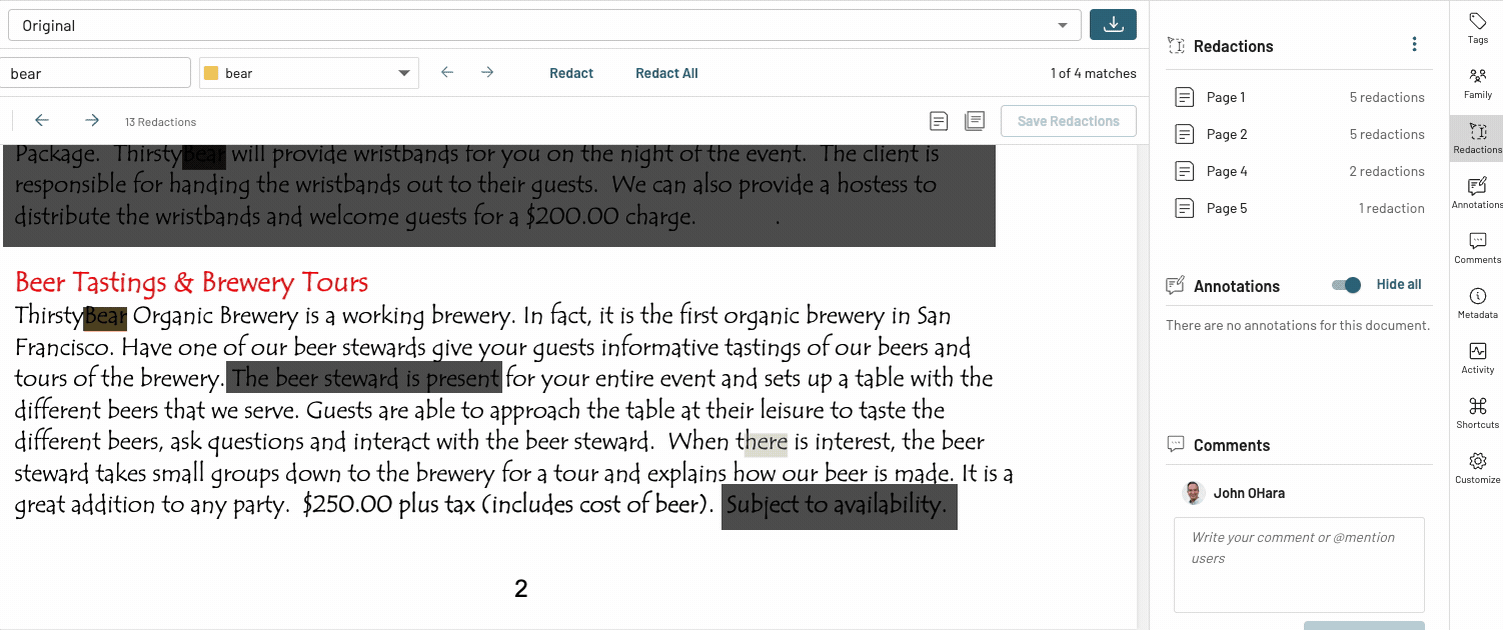
Task: Open the Tags sidebar panel
Action: pyautogui.click(x=1477, y=28)
